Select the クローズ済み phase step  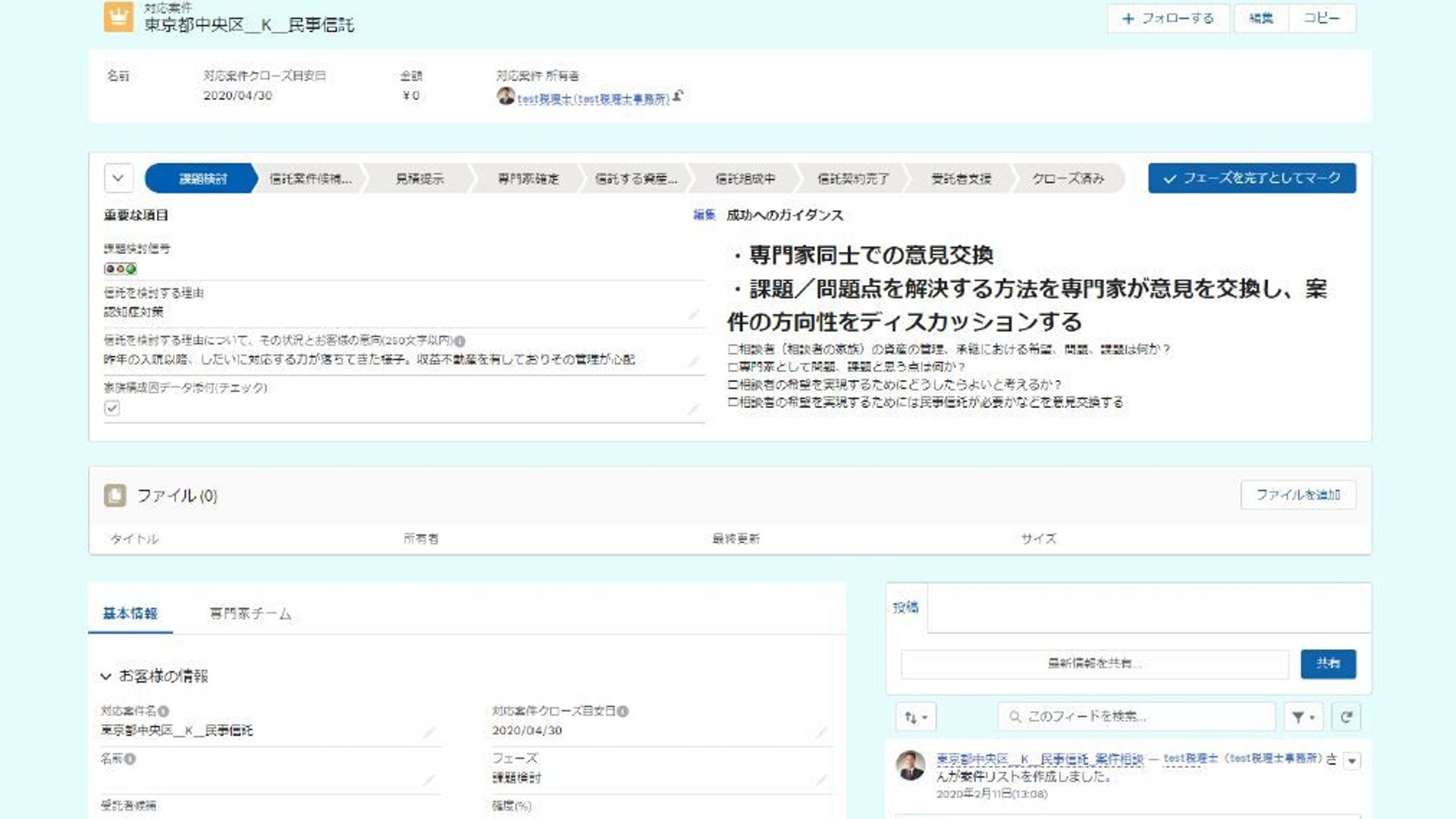coord(1068,179)
